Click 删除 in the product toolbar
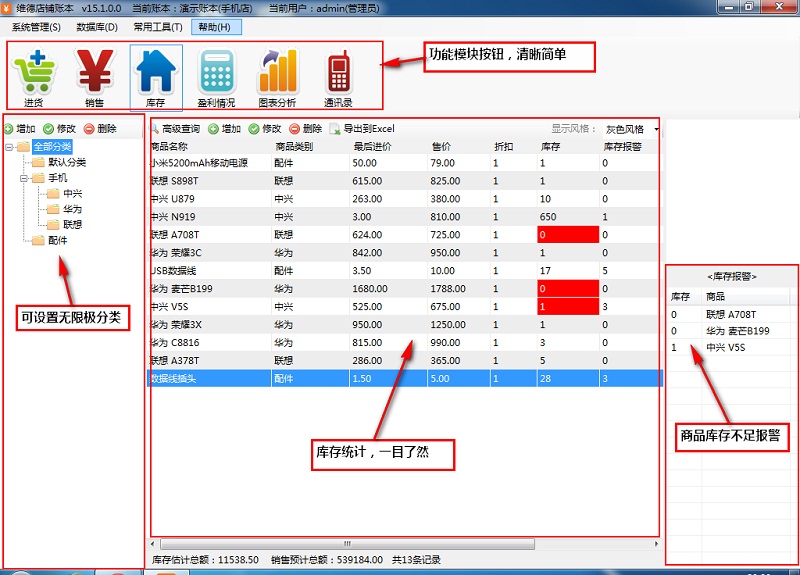Image resolution: width=800 pixels, height=575 pixels. (x=305, y=129)
